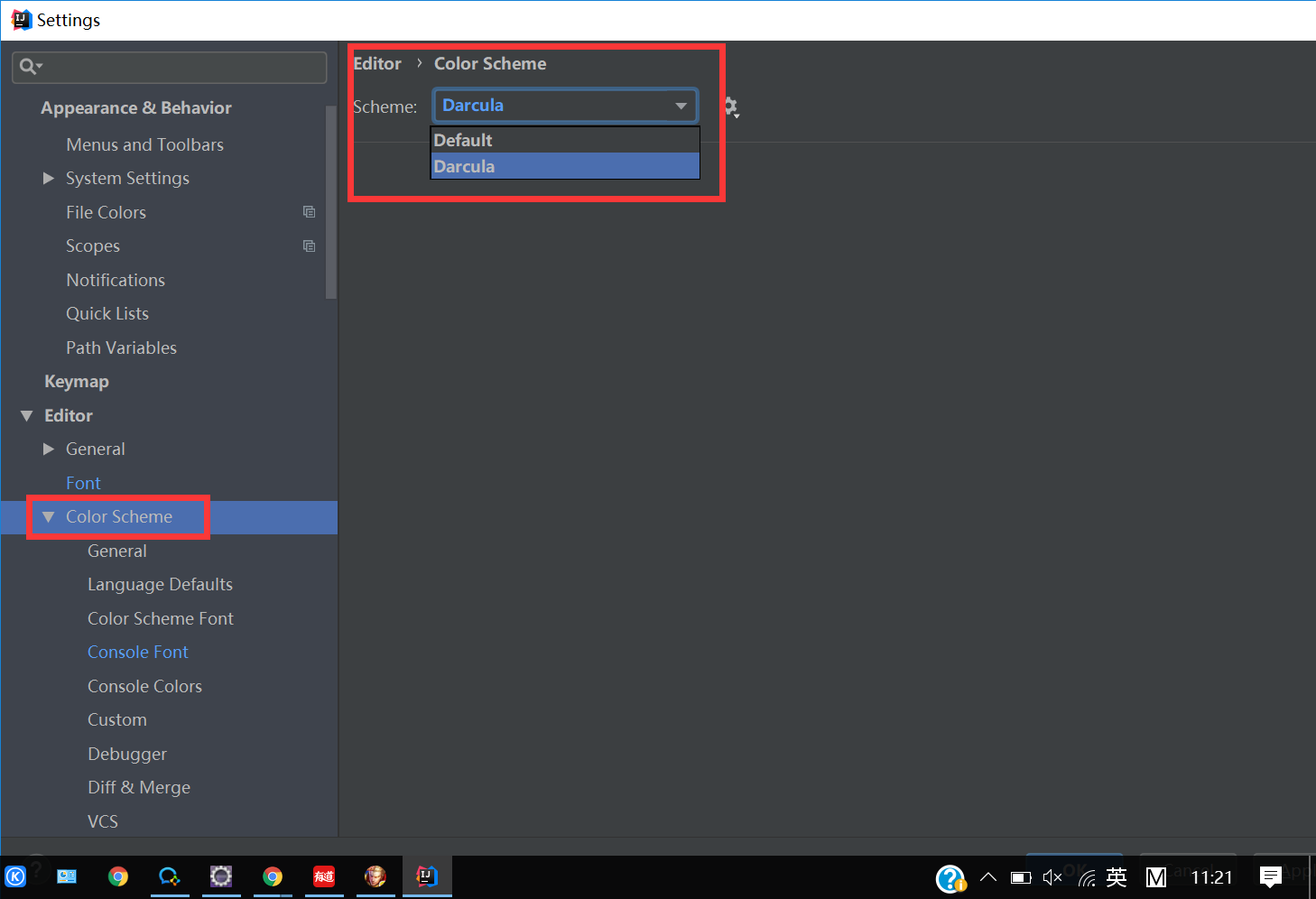1316x899 pixels.
Task: Collapse the Editor tree node arrow
Action: point(26,415)
